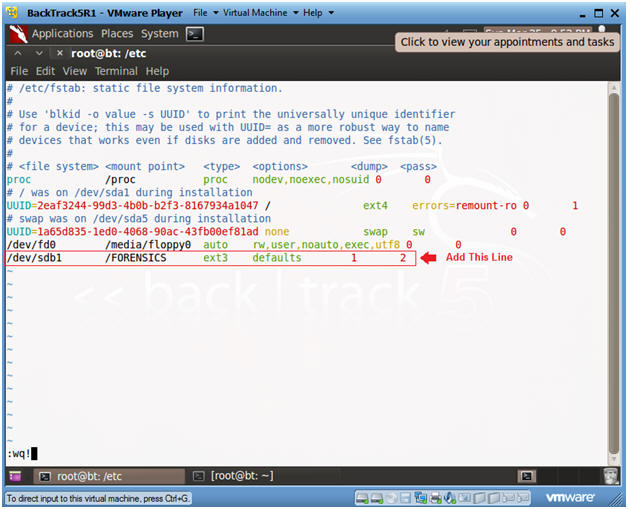628x509 pixels.
Task: Click the 'ext4' filesystem type text
Action: click(x=375, y=205)
